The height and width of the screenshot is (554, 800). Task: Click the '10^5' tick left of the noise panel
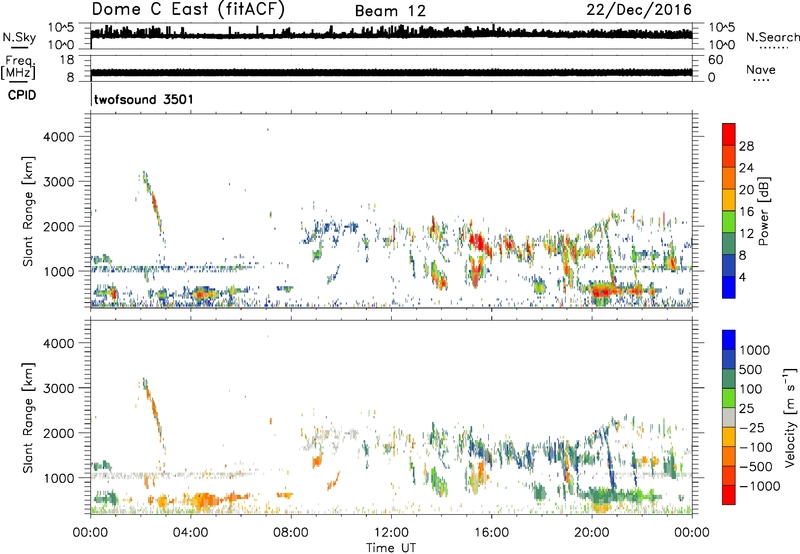pos(61,28)
